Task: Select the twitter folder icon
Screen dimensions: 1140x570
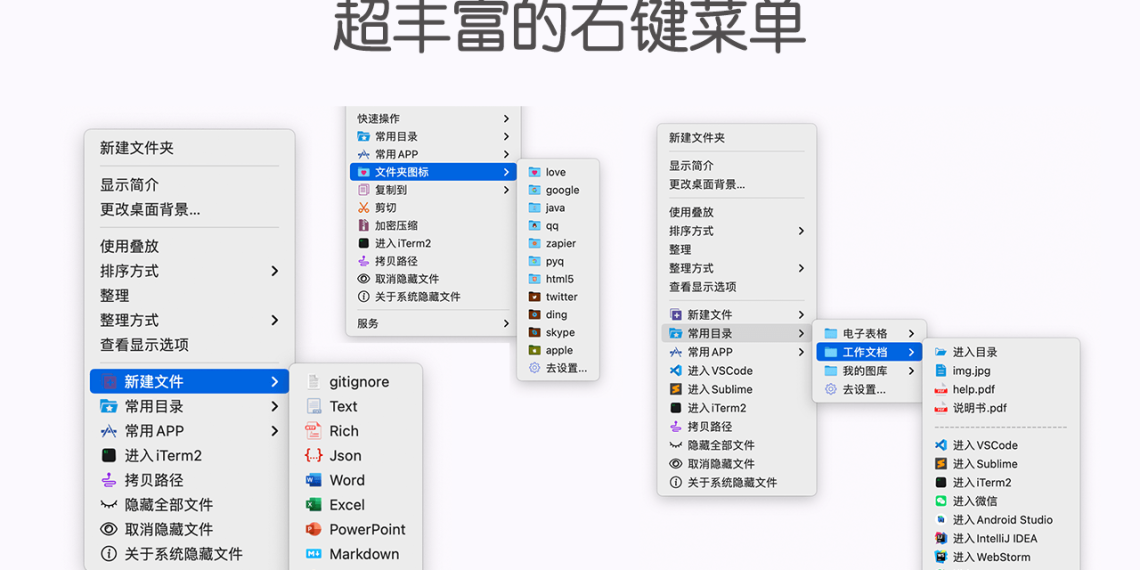Action: pos(535,297)
